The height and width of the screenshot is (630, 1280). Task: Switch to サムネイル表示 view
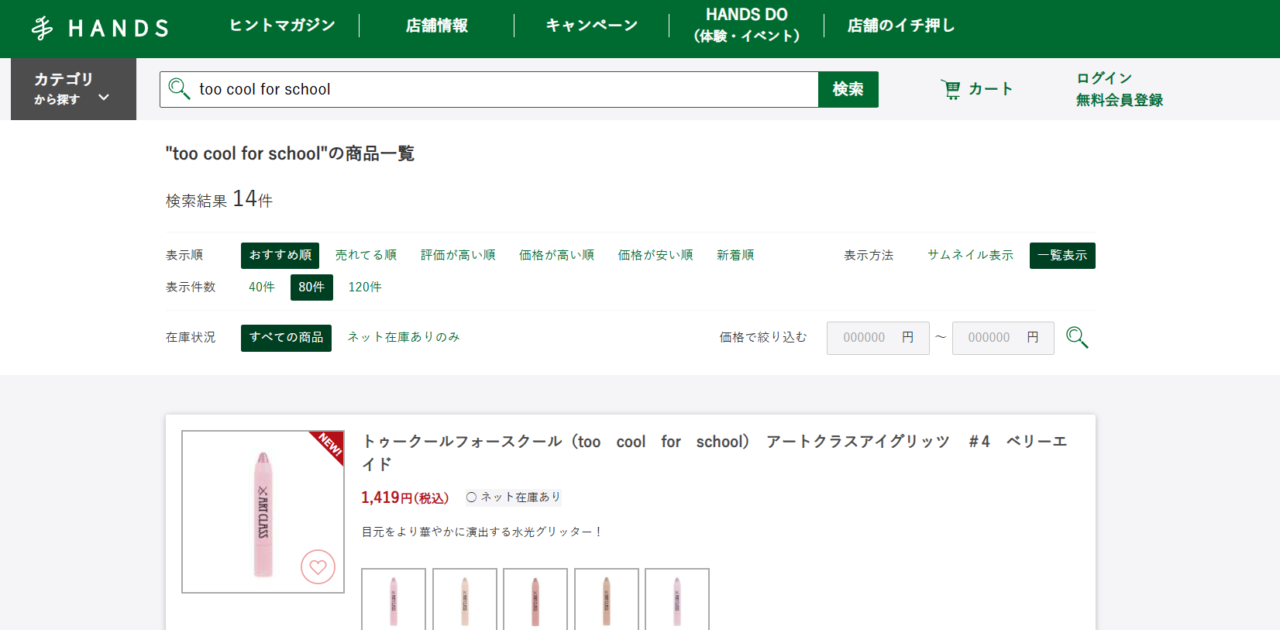click(970, 255)
